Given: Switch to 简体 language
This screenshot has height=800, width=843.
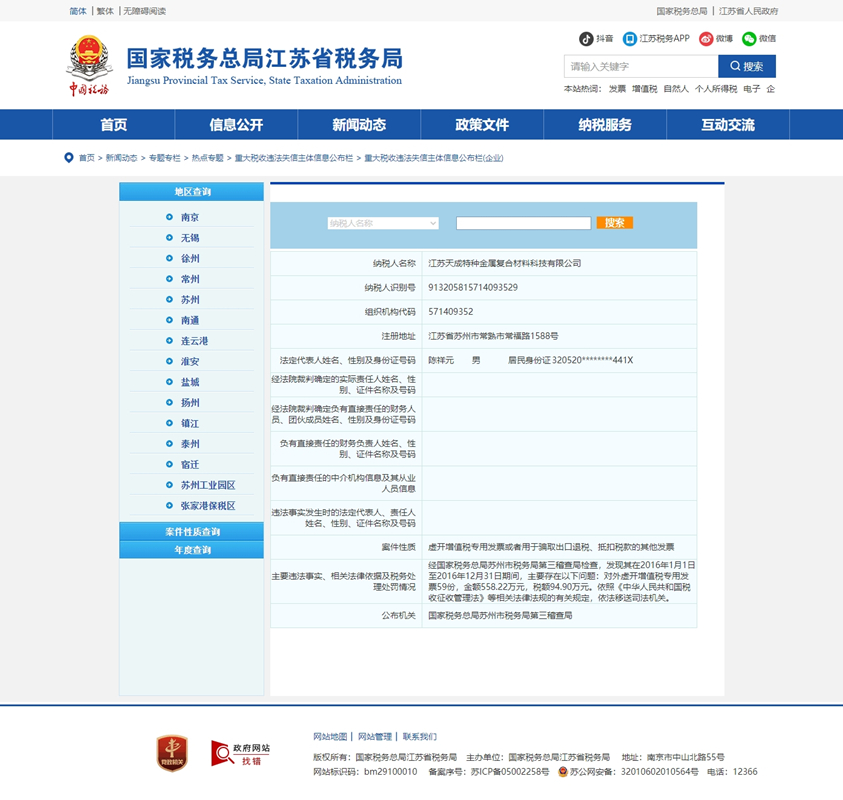Looking at the screenshot, I should click(78, 11).
